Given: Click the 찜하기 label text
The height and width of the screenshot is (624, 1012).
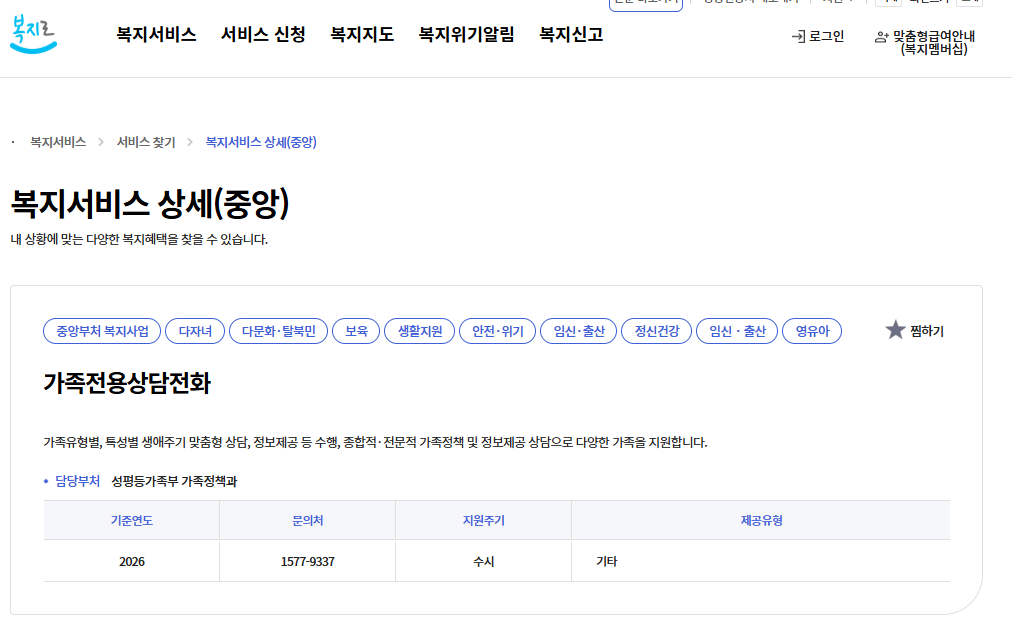Looking at the screenshot, I should pyautogui.click(x=927, y=331).
